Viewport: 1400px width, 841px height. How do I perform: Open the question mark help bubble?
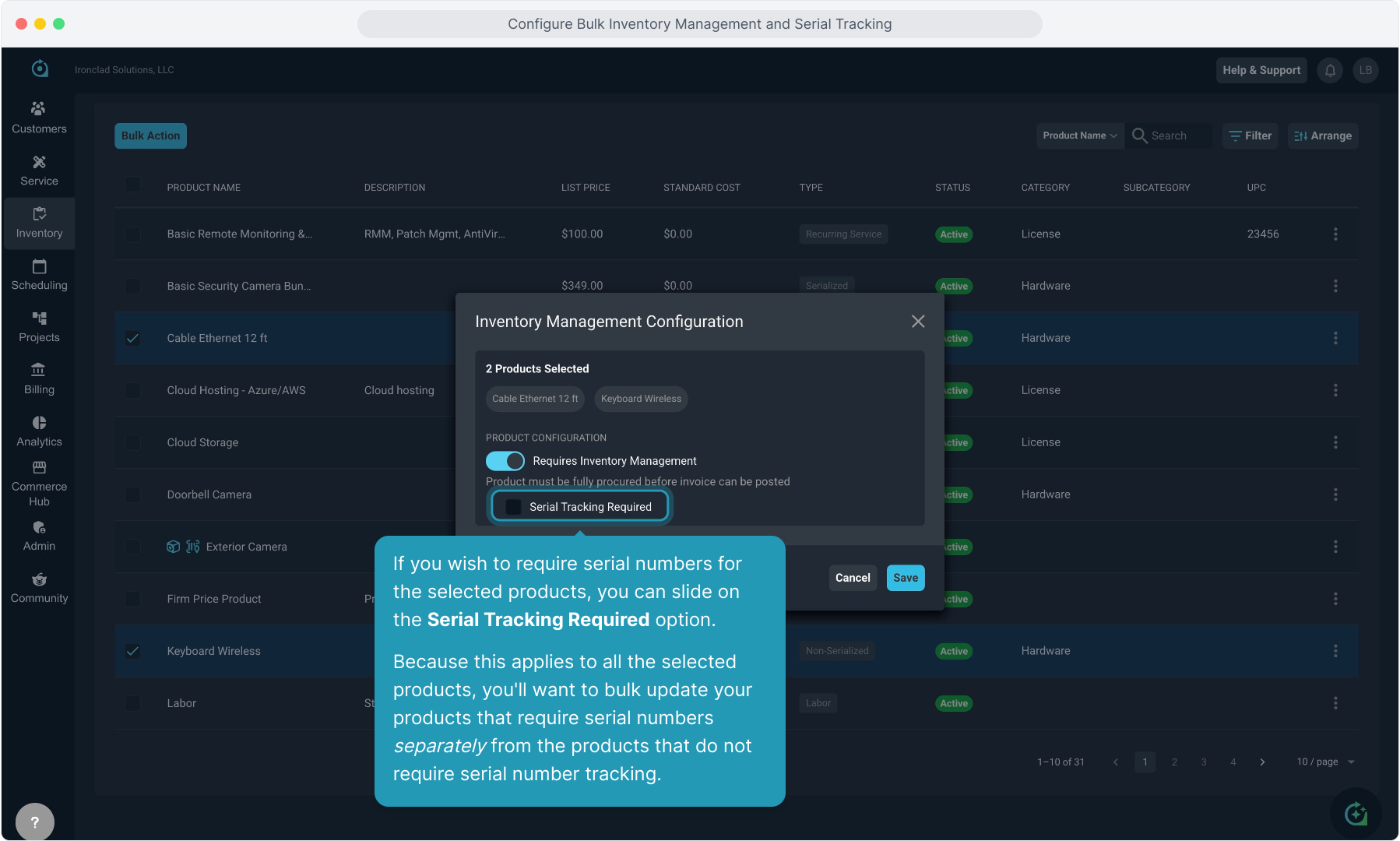(35, 822)
